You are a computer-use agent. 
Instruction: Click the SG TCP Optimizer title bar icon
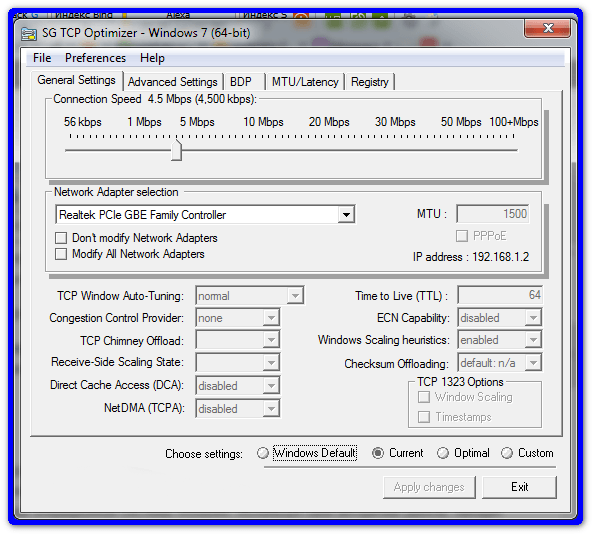coord(29,34)
